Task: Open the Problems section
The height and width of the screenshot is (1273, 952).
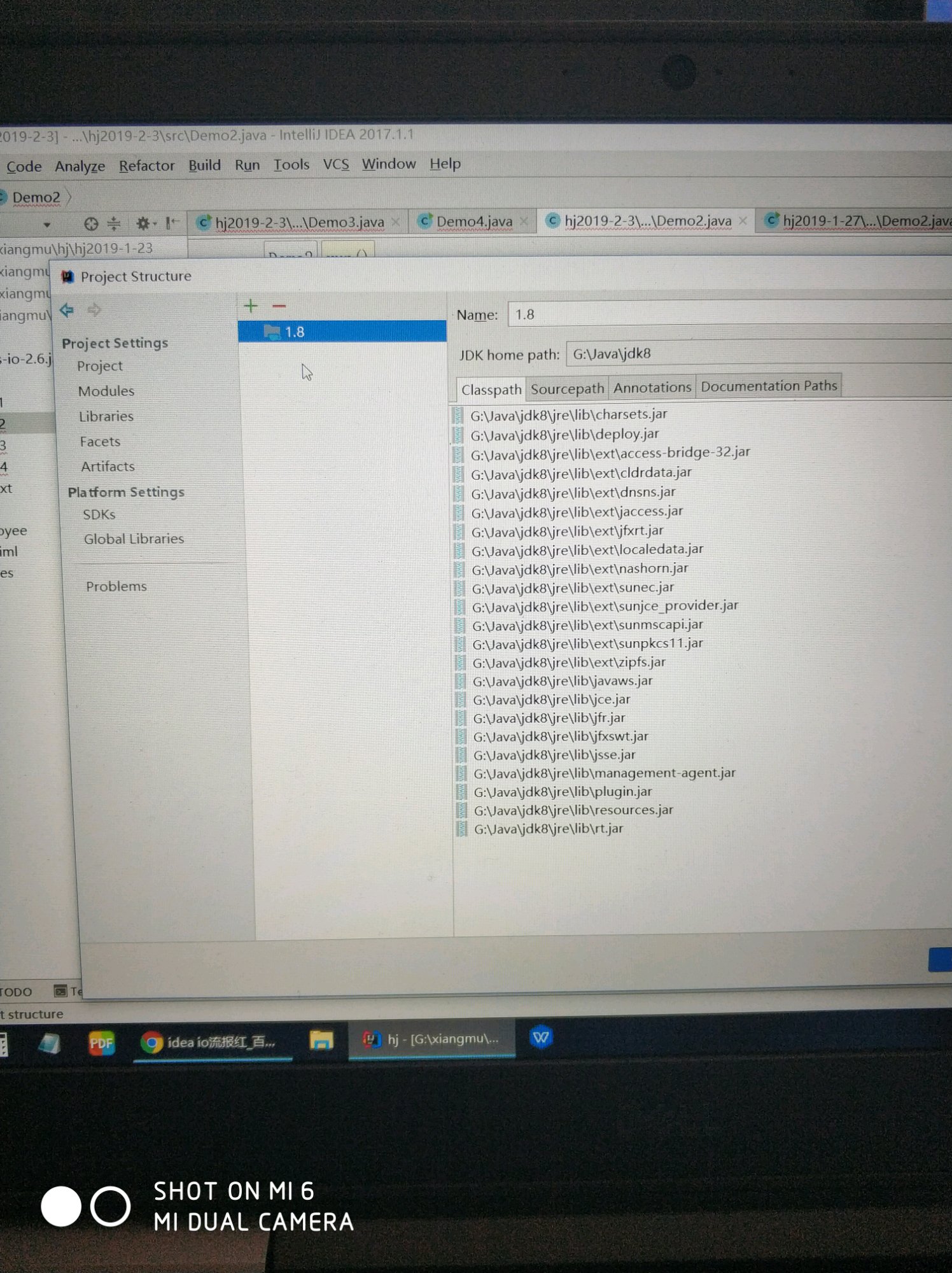Action: coord(116,586)
